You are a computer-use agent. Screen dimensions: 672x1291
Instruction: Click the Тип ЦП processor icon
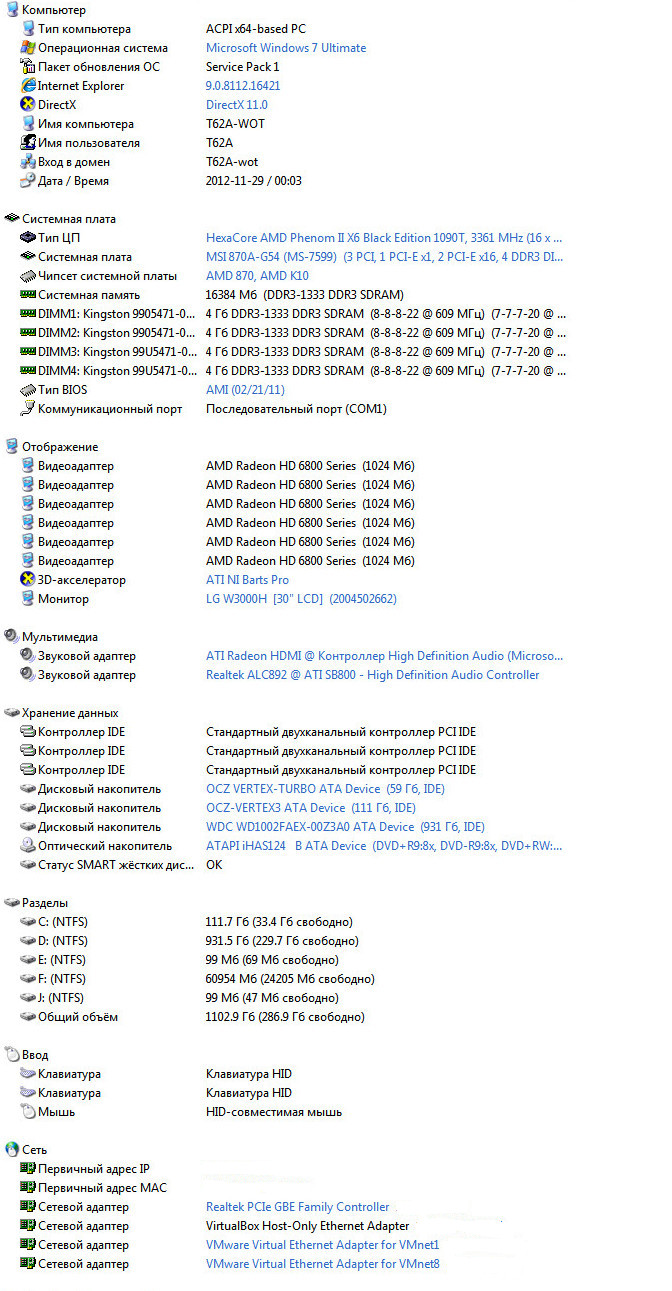click(28, 238)
